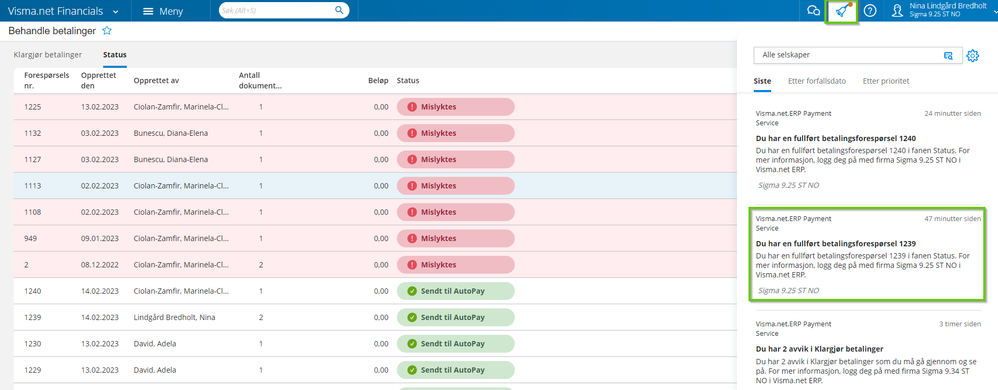Screen dimensions: 998x390
Task: Switch to Etter prioritet tab
Action: [885, 81]
